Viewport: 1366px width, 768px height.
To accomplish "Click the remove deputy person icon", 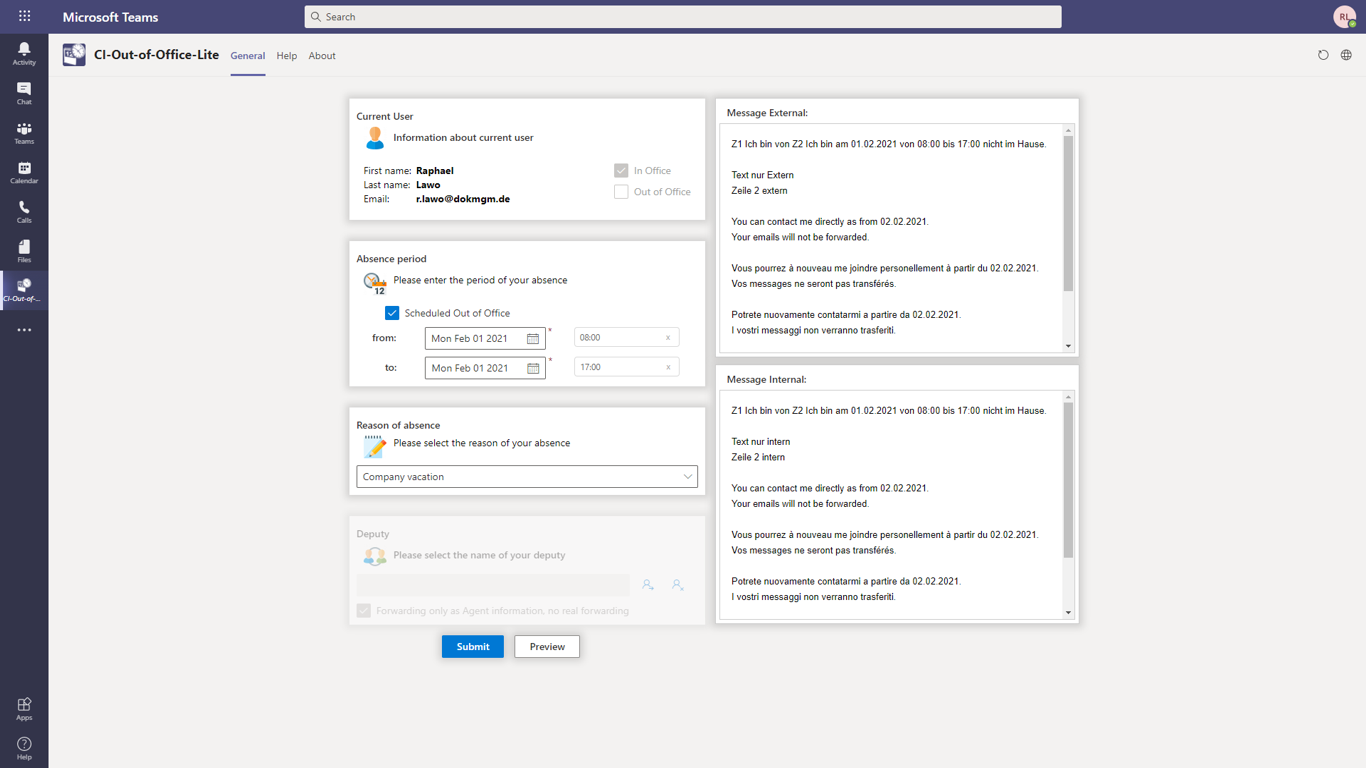I will [677, 584].
